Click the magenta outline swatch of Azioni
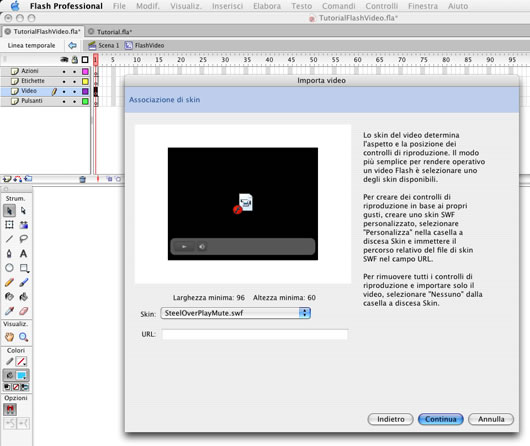Image resolution: width=530 pixels, height=446 pixels. coord(85,71)
